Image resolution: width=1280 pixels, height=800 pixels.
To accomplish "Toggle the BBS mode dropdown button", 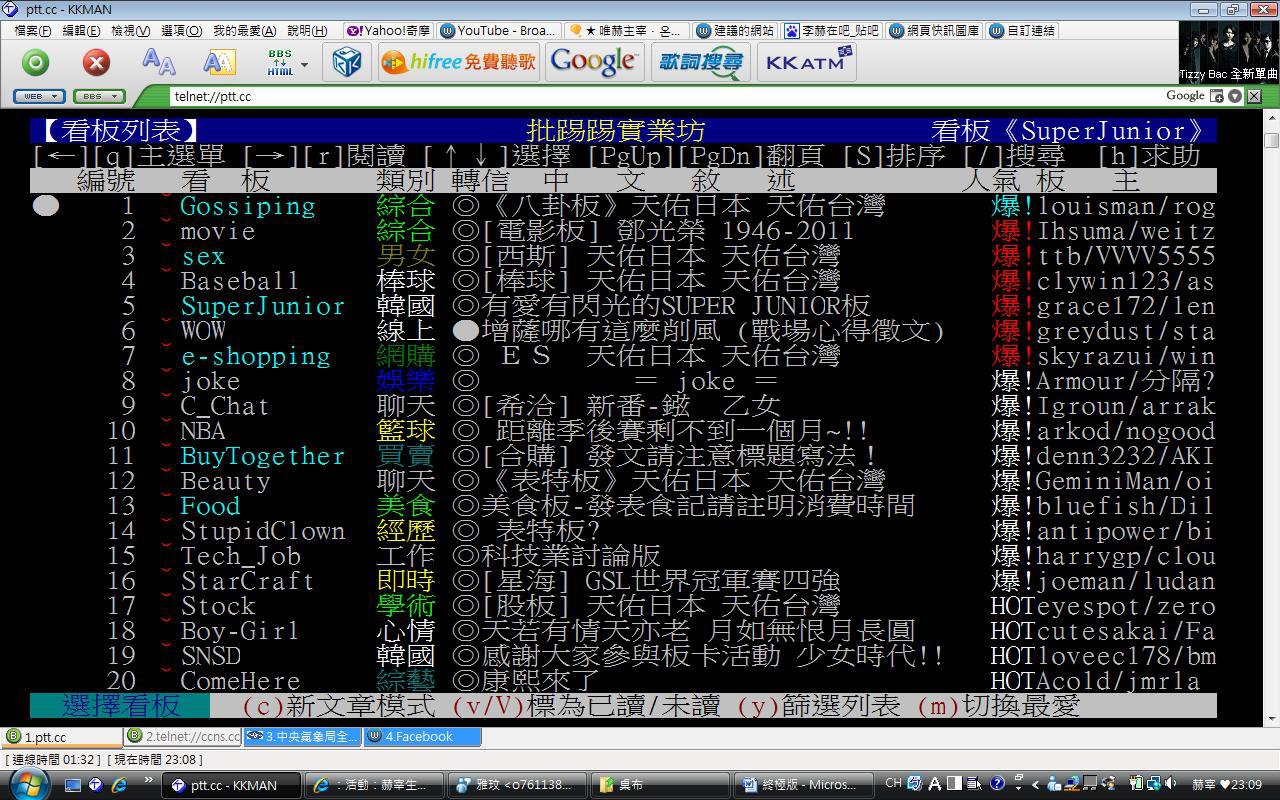I will (x=99, y=97).
